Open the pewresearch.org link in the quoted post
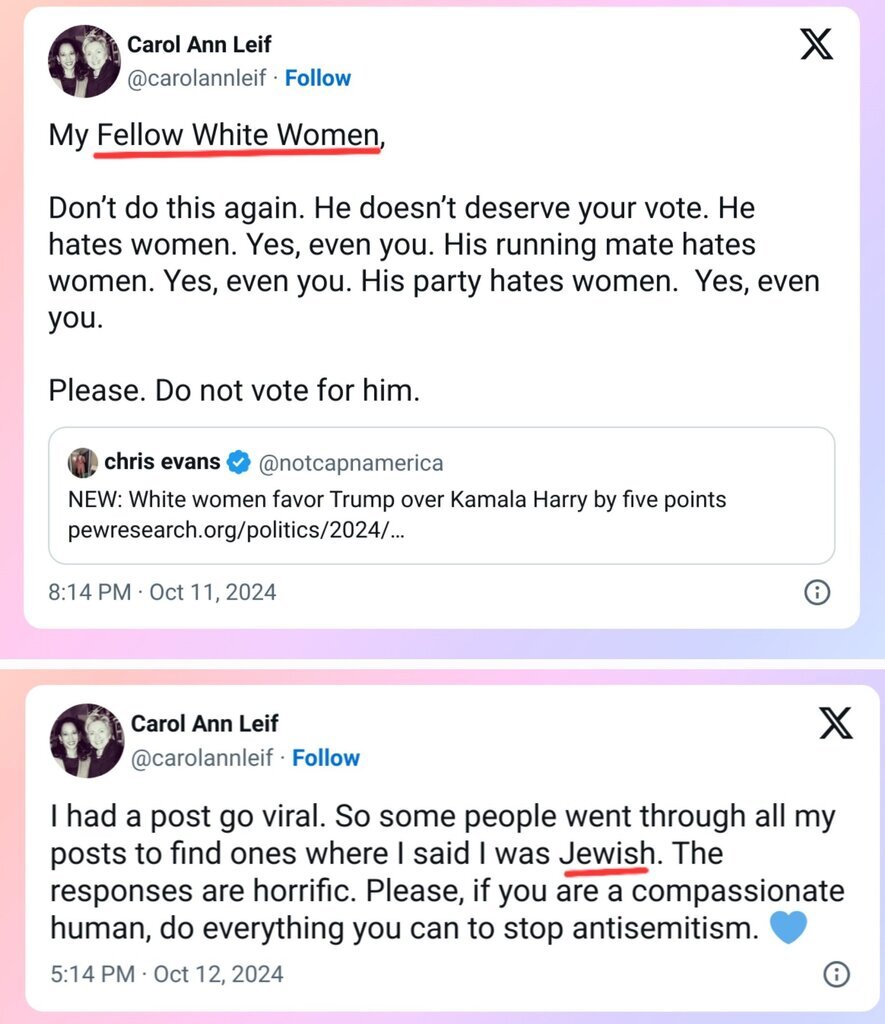 coord(236,530)
